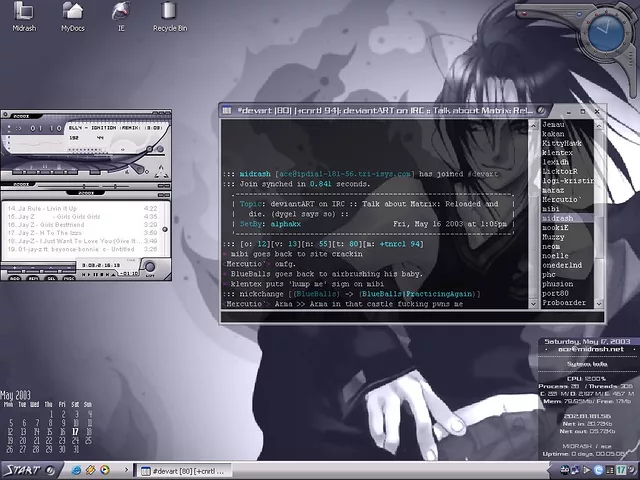Click the playlist ADD button

[15, 278]
